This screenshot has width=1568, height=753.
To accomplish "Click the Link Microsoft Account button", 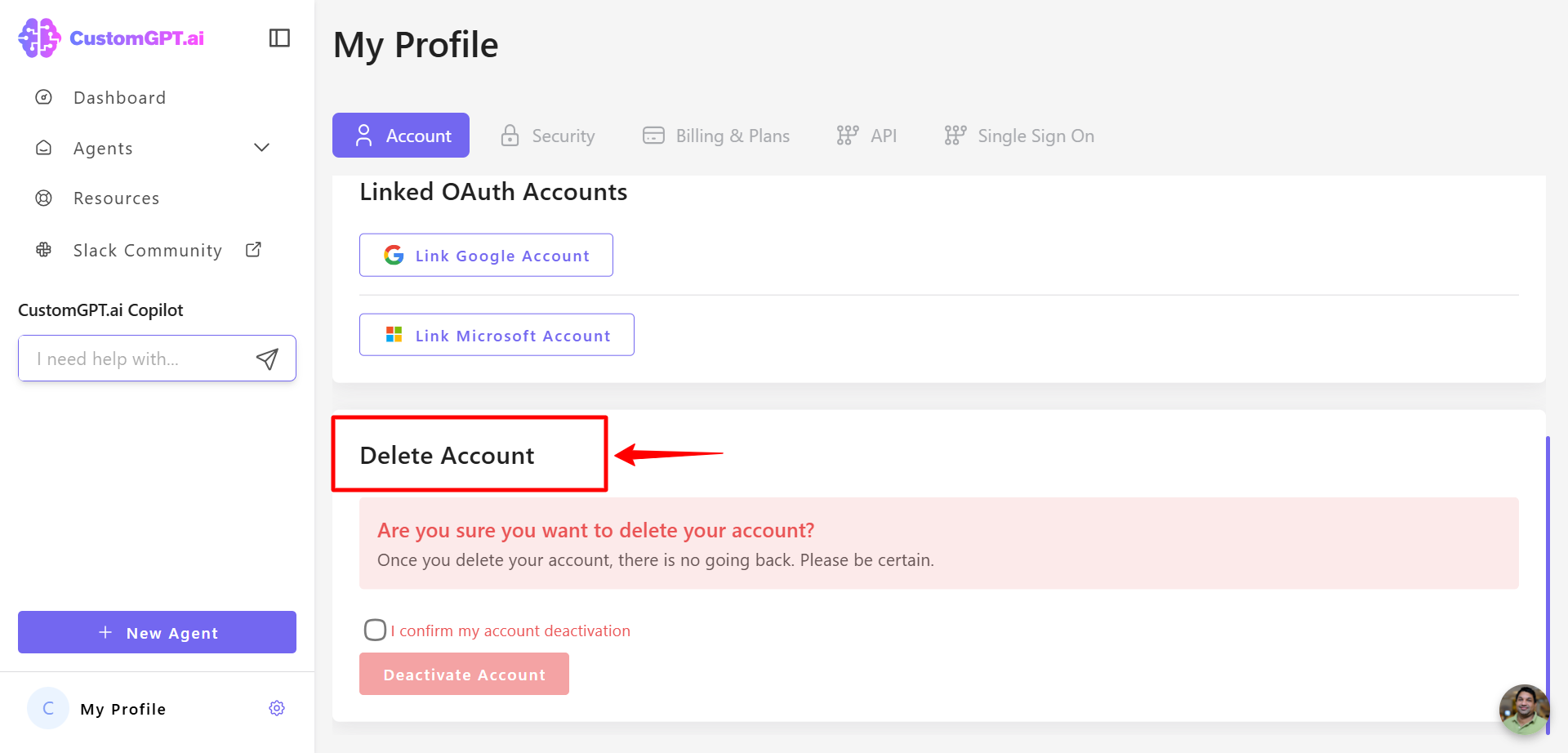I will [x=497, y=335].
